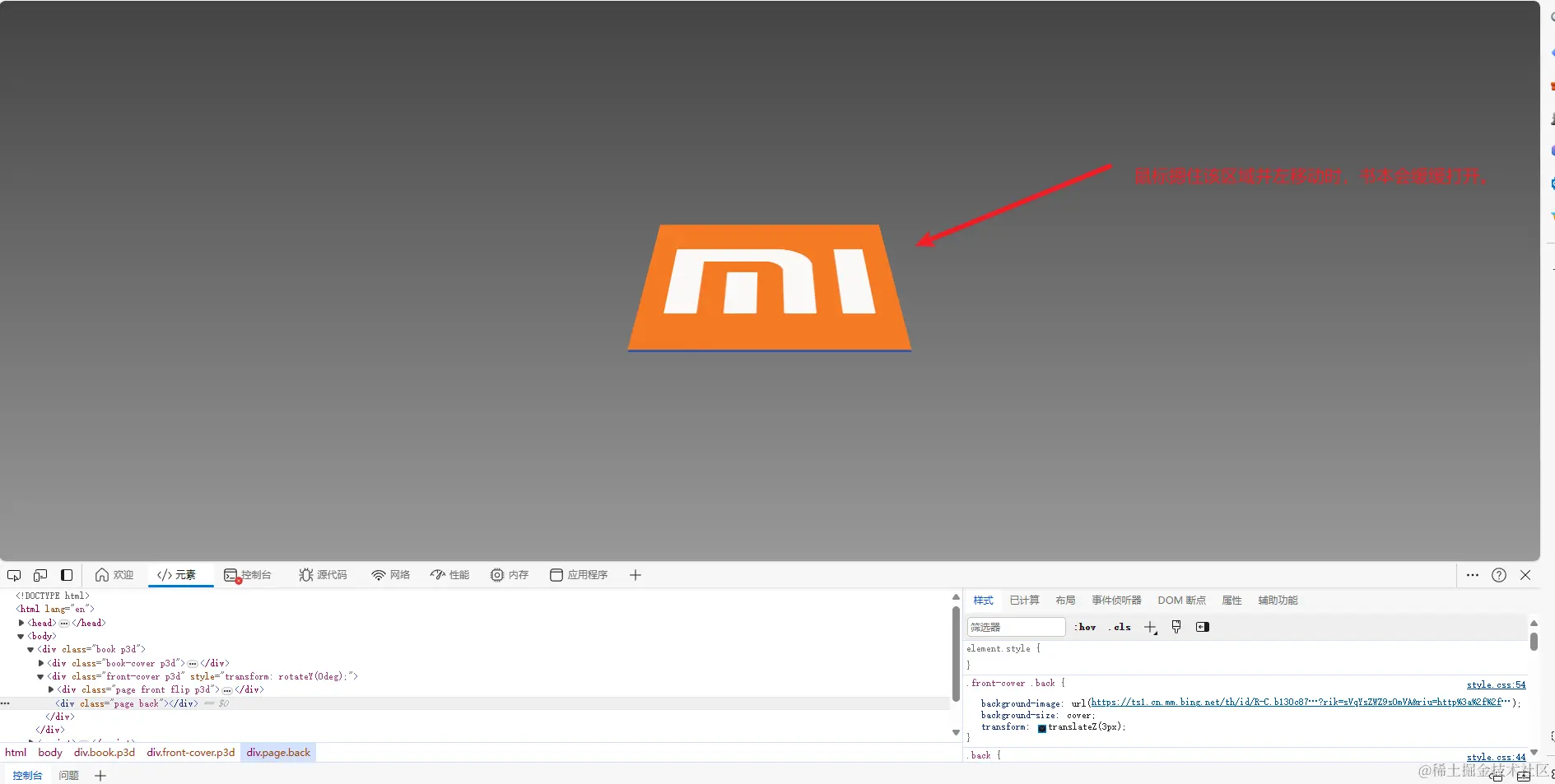1555x784 pixels.
Task: Collapse the front-cover p3d div node
Action: pyautogui.click(x=40, y=677)
